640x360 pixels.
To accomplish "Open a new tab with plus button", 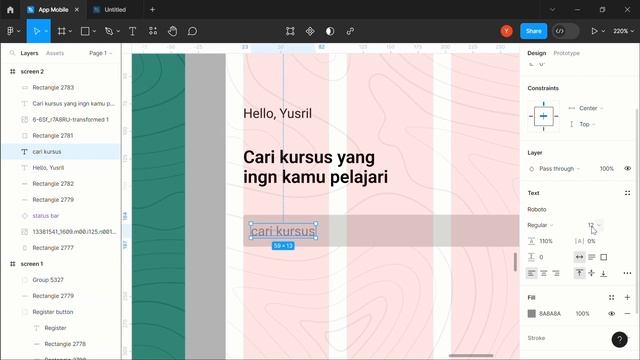I will pos(152,10).
